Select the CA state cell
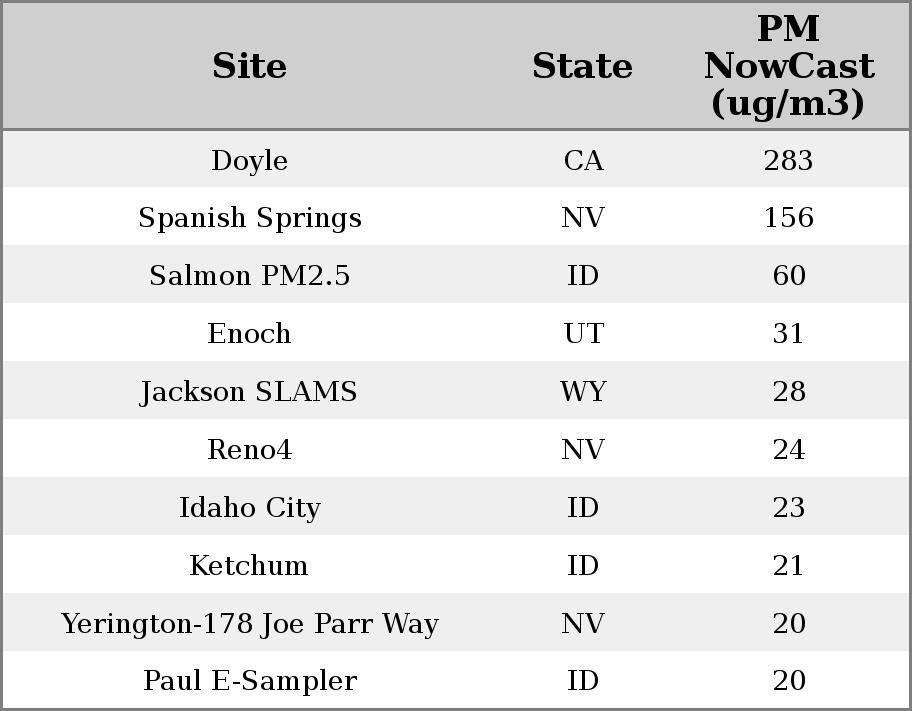 [x=583, y=160]
